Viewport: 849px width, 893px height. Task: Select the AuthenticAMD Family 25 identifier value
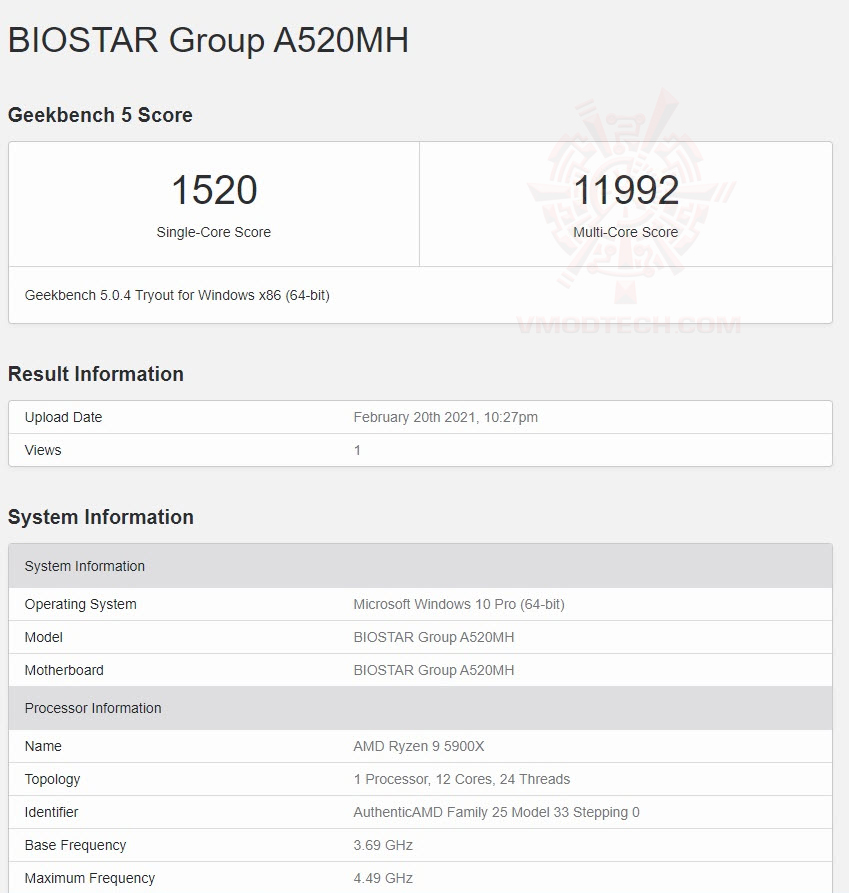click(497, 812)
